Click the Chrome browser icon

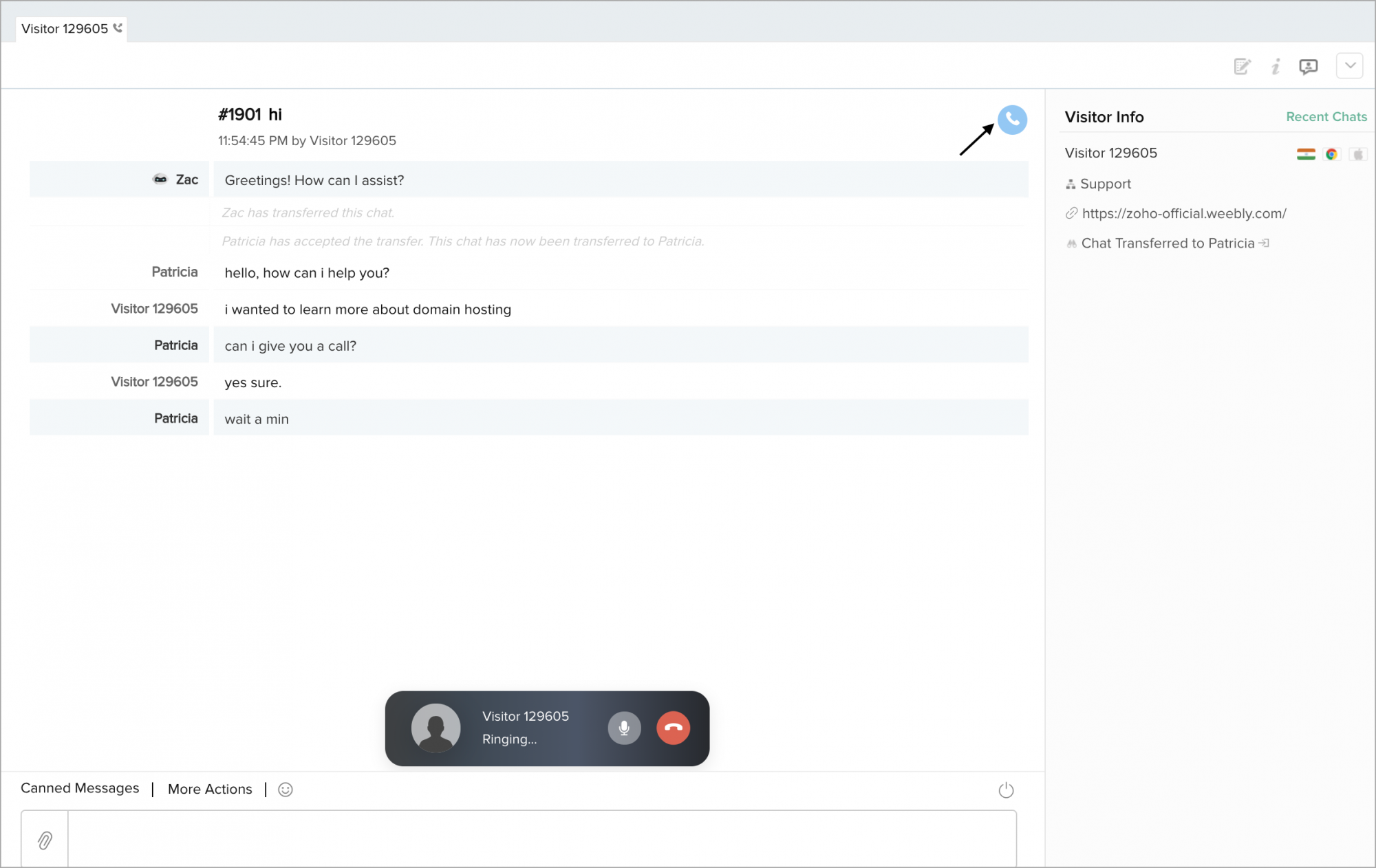pos(1331,154)
